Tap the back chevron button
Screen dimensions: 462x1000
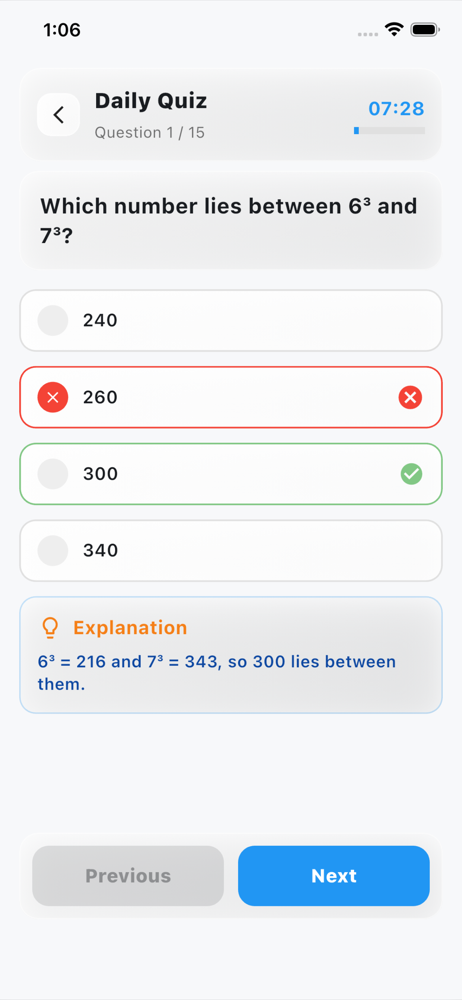(58, 115)
